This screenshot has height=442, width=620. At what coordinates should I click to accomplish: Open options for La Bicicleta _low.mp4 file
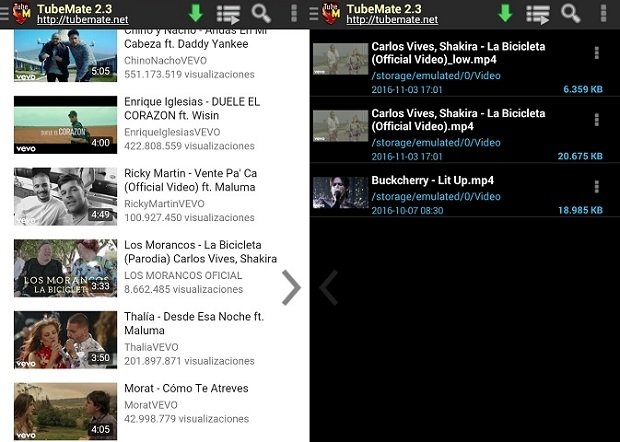(597, 53)
